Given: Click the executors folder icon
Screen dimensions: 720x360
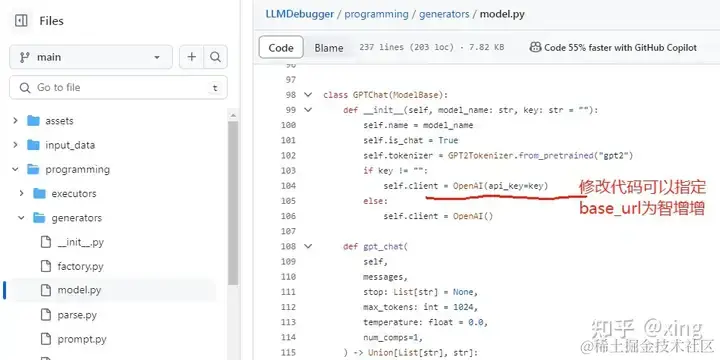Looking at the screenshot, I should tap(39, 193).
